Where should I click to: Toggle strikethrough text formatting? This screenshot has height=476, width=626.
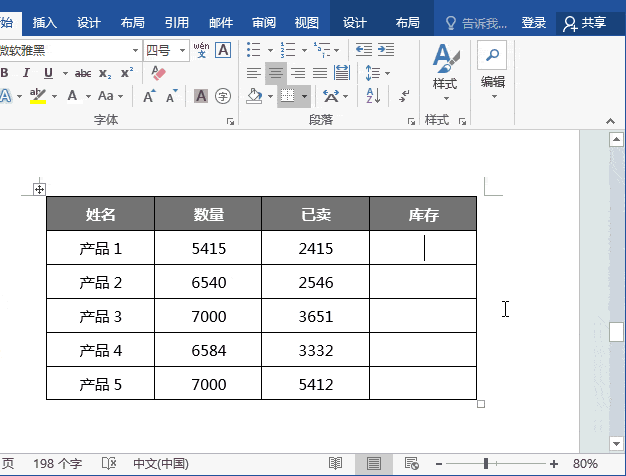coord(83,73)
